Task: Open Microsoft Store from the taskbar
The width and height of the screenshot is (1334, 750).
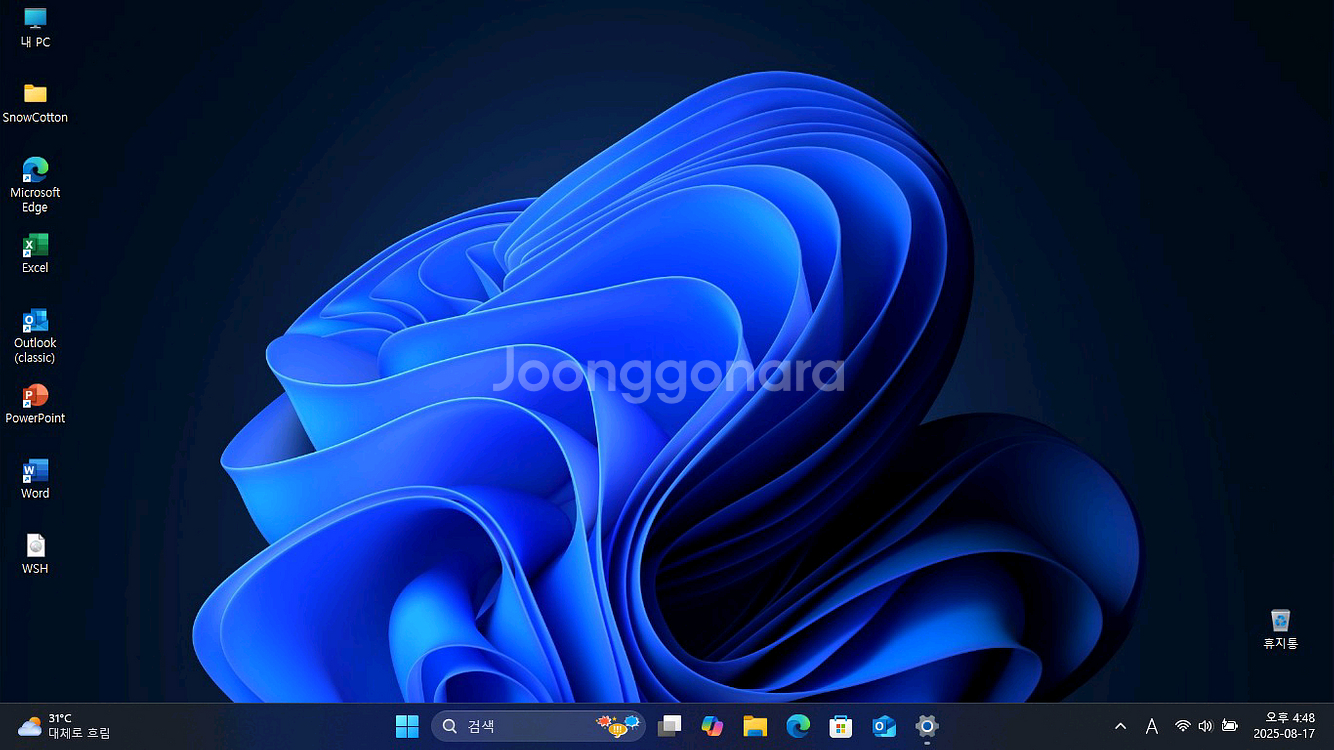Action: (x=841, y=726)
